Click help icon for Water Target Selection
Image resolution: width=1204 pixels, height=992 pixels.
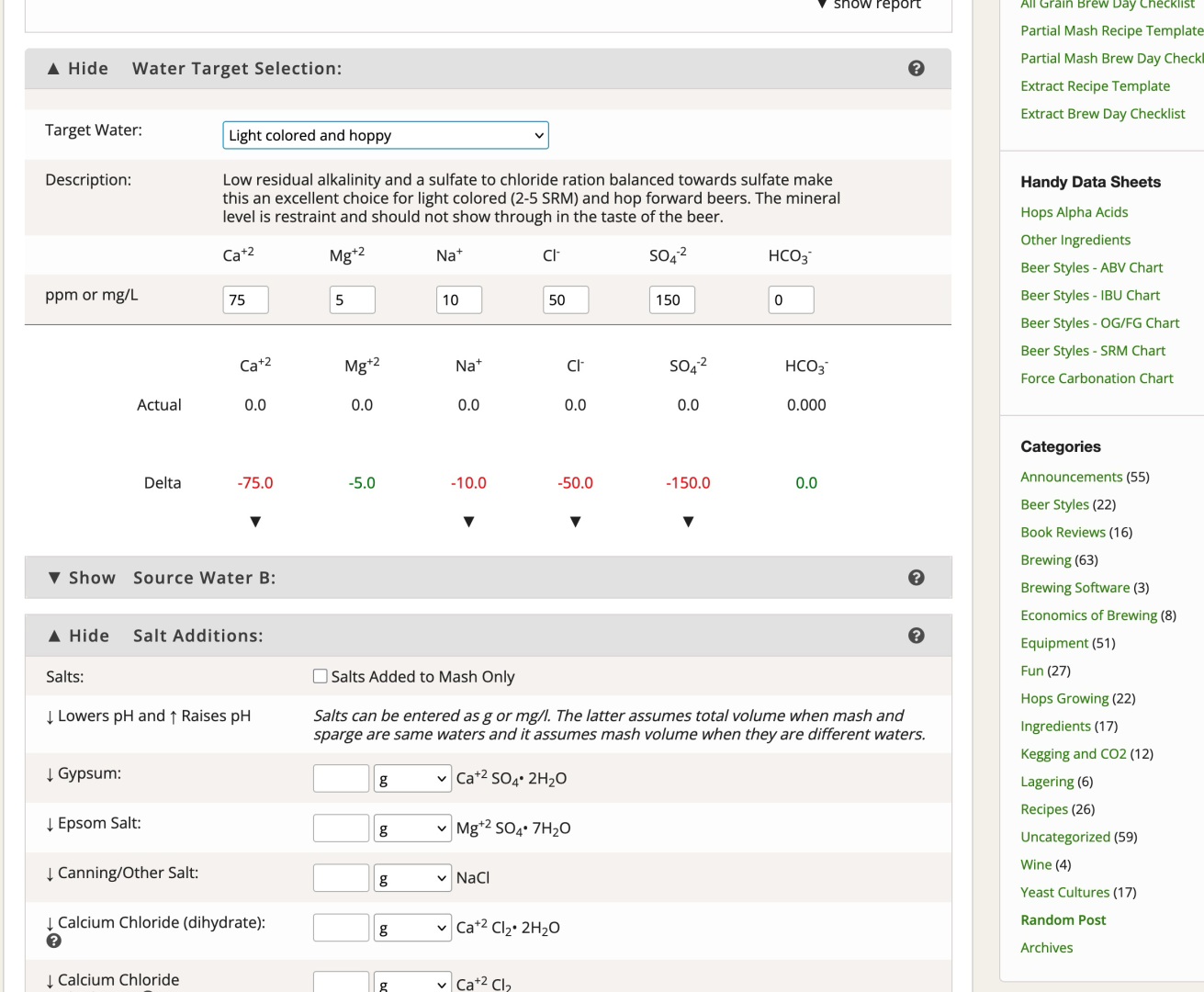916,68
